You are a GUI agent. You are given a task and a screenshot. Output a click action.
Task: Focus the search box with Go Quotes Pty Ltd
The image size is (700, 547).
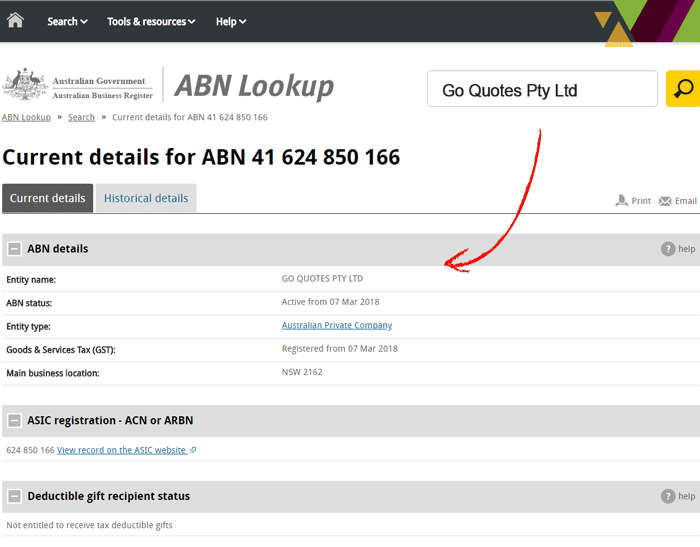pyautogui.click(x=542, y=88)
